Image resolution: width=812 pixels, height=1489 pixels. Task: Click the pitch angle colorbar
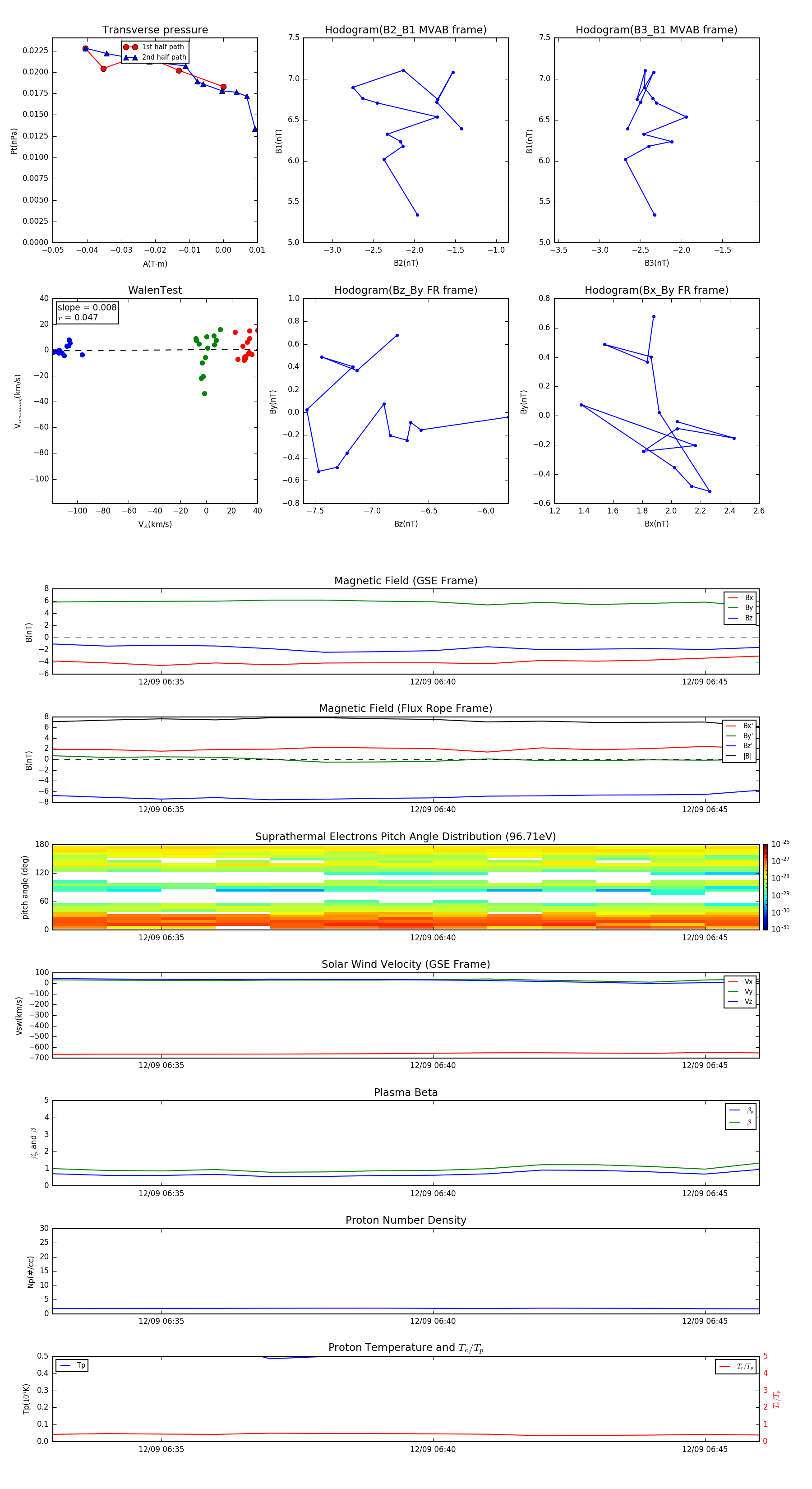coord(765,887)
